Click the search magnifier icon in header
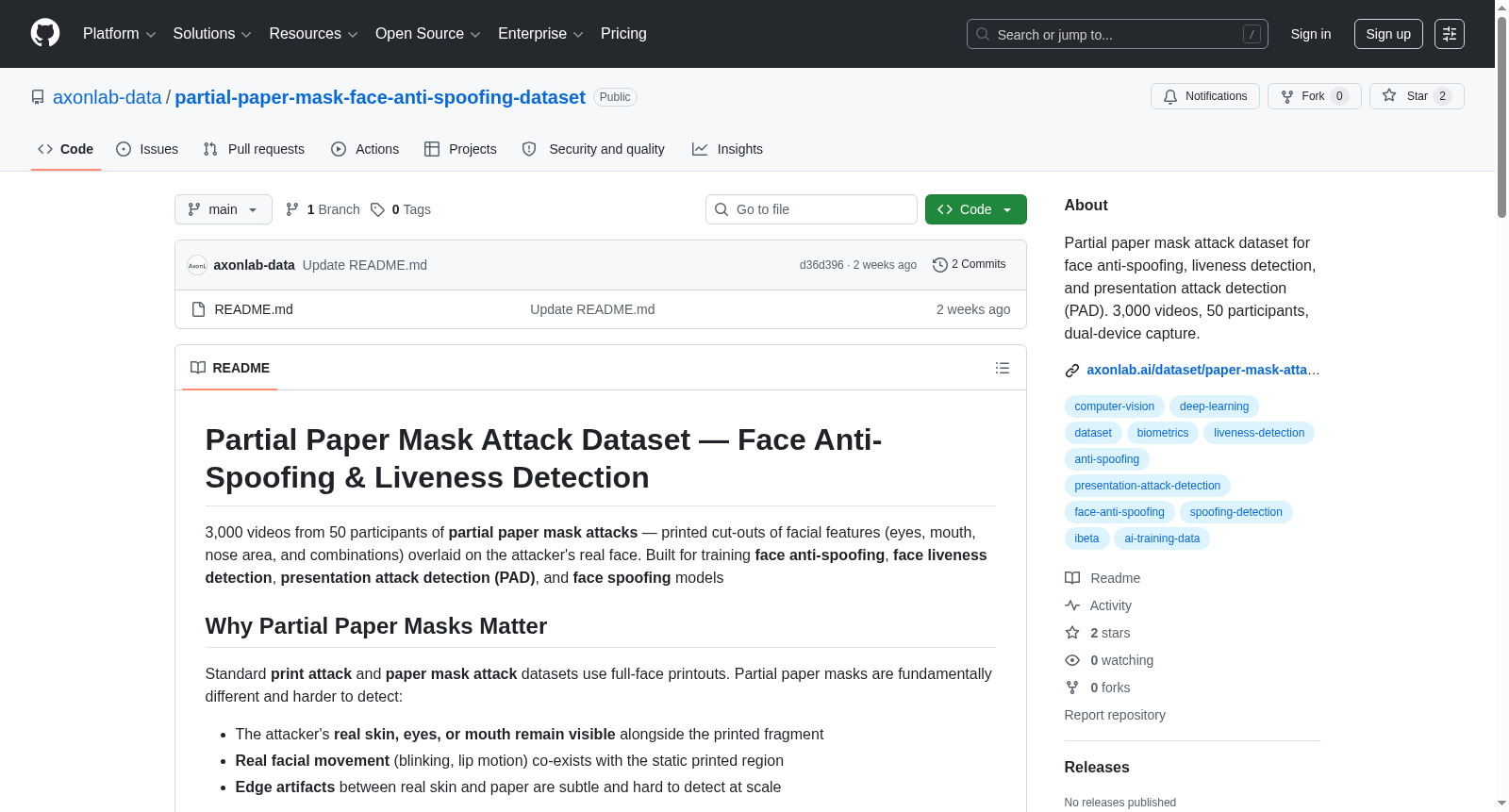Image resolution: width=1509 pixels, height=812 pixels. click(983, 34)
